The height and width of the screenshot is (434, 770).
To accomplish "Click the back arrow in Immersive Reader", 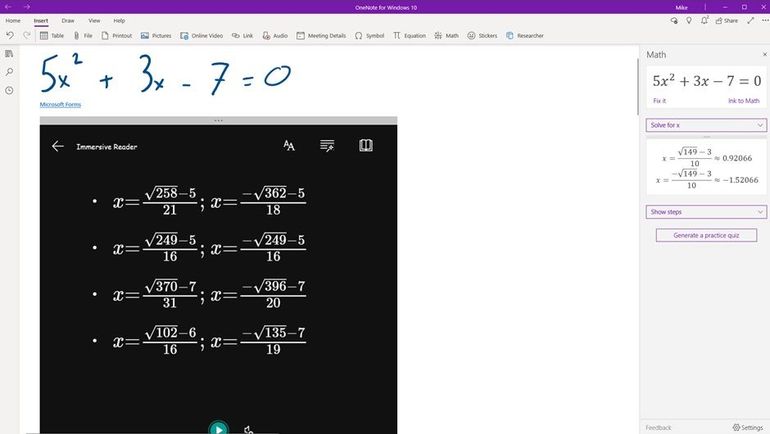I will (57, 146).
